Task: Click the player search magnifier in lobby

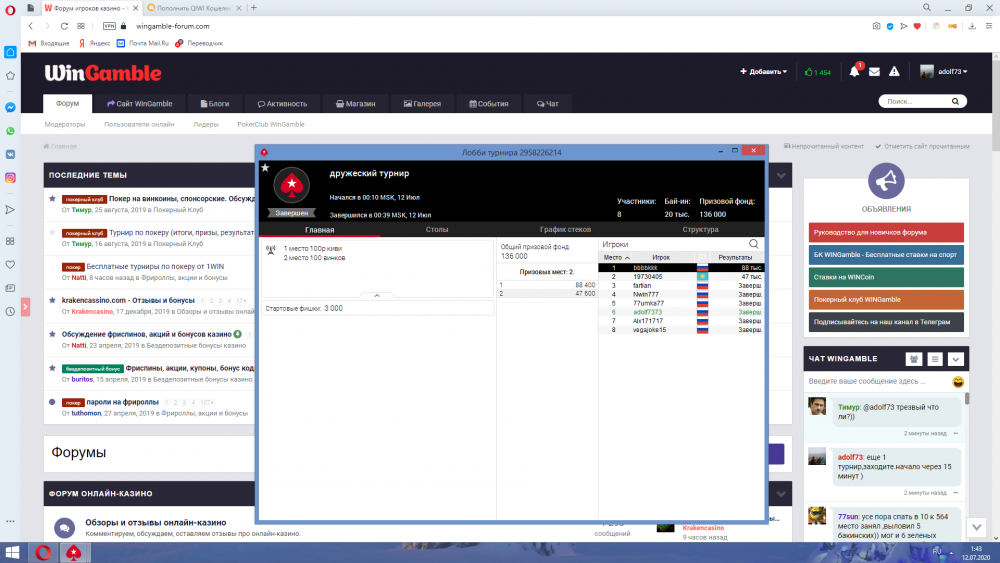Action: (754, 244)
